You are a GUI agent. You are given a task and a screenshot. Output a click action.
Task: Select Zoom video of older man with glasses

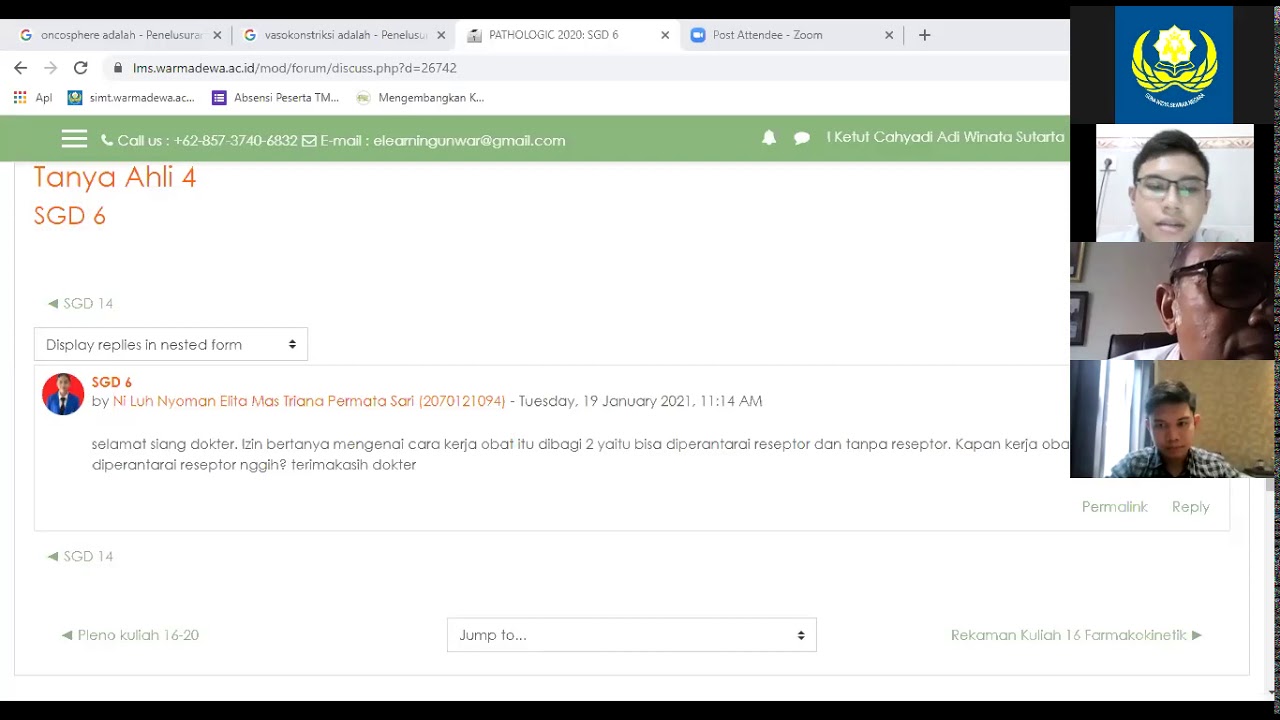pos(1172,301)
